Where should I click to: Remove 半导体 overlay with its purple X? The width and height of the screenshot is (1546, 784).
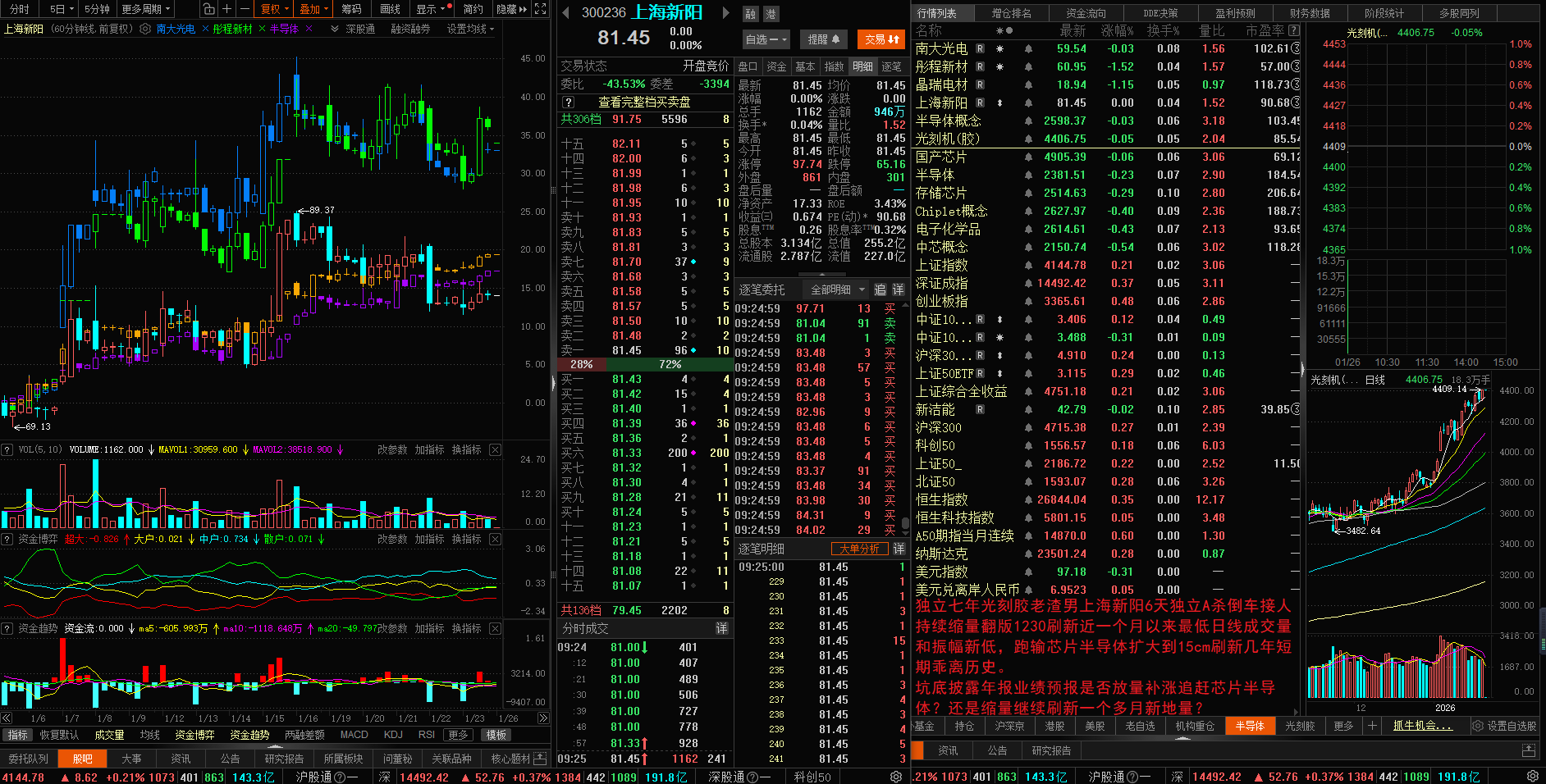(x=309, y=29)
